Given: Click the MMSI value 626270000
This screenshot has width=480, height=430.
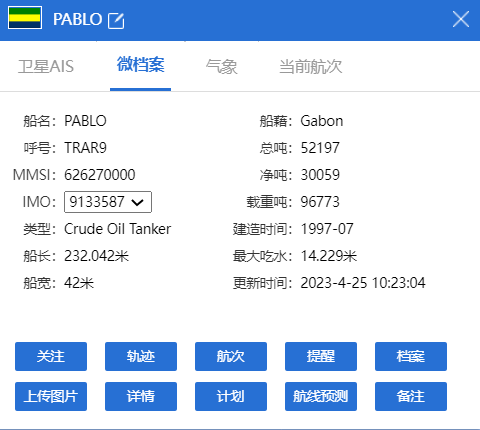Looking at the screenshot, I should (x=100, y=175).
